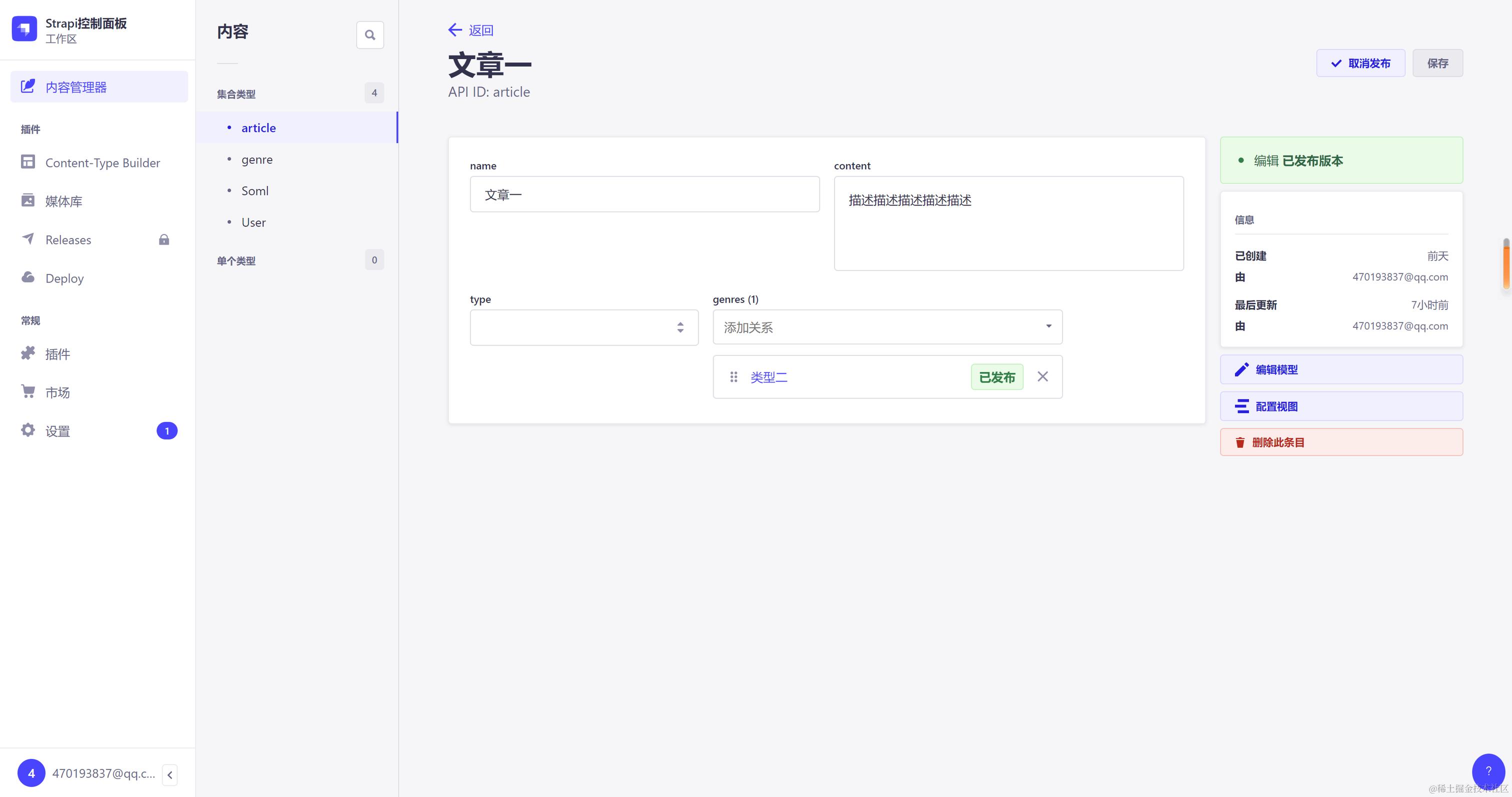Click into the name input field
The width and height of the screenshot is (1512, 797).
click(x=644, y=194)
